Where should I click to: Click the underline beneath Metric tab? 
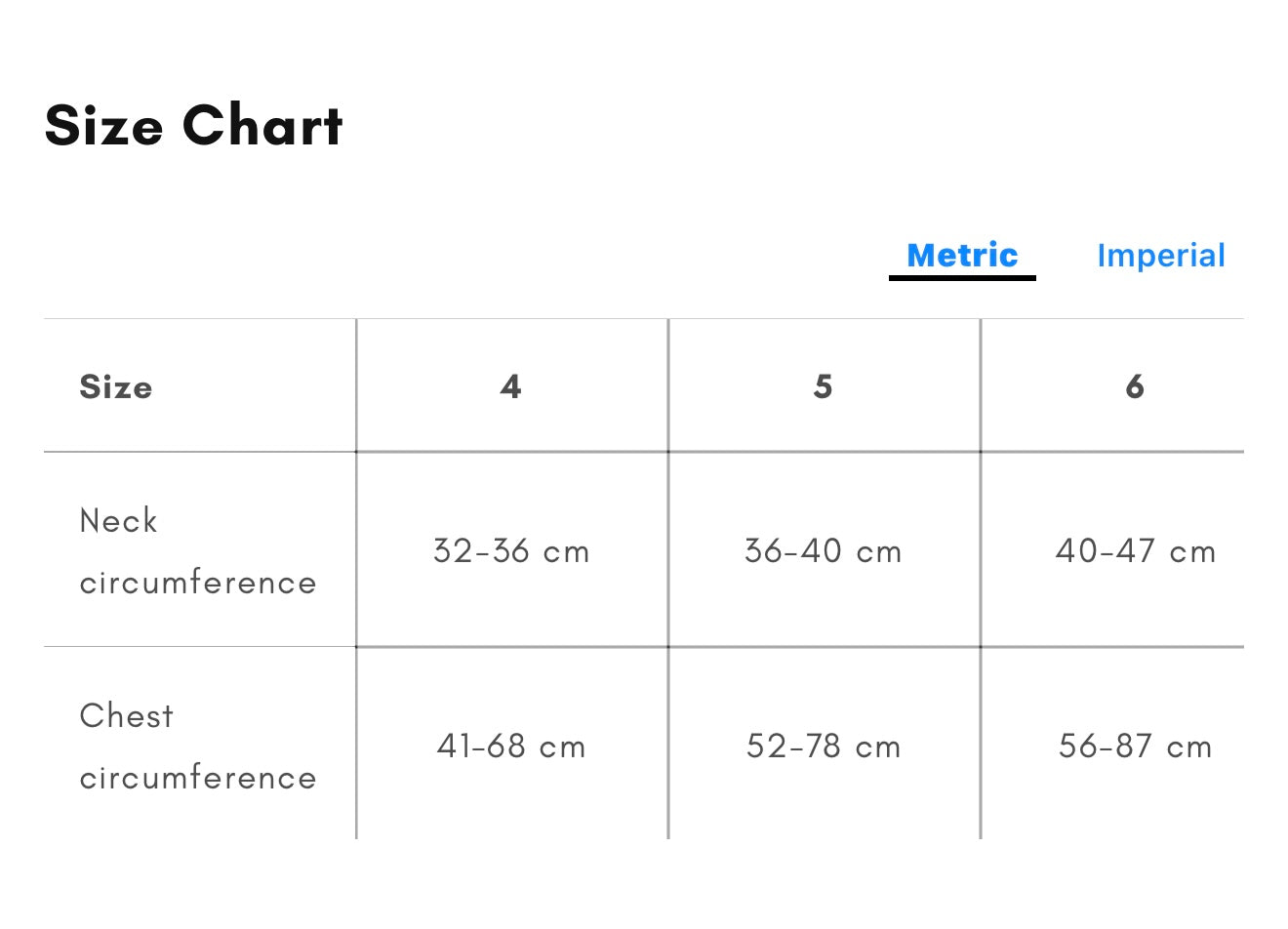[x=962, y=278]
